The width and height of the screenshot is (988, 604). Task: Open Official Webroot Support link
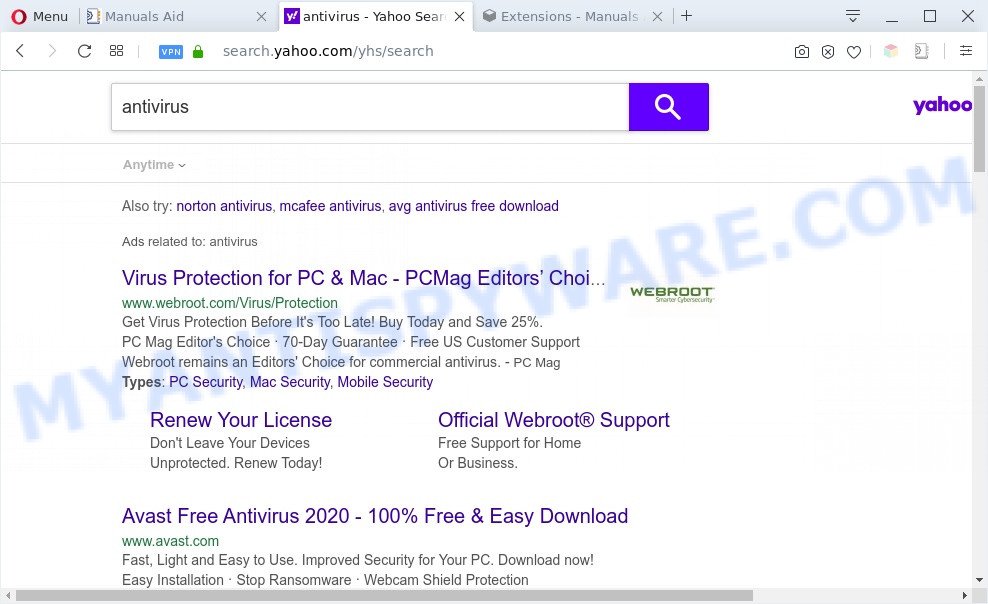click(554, 420)
